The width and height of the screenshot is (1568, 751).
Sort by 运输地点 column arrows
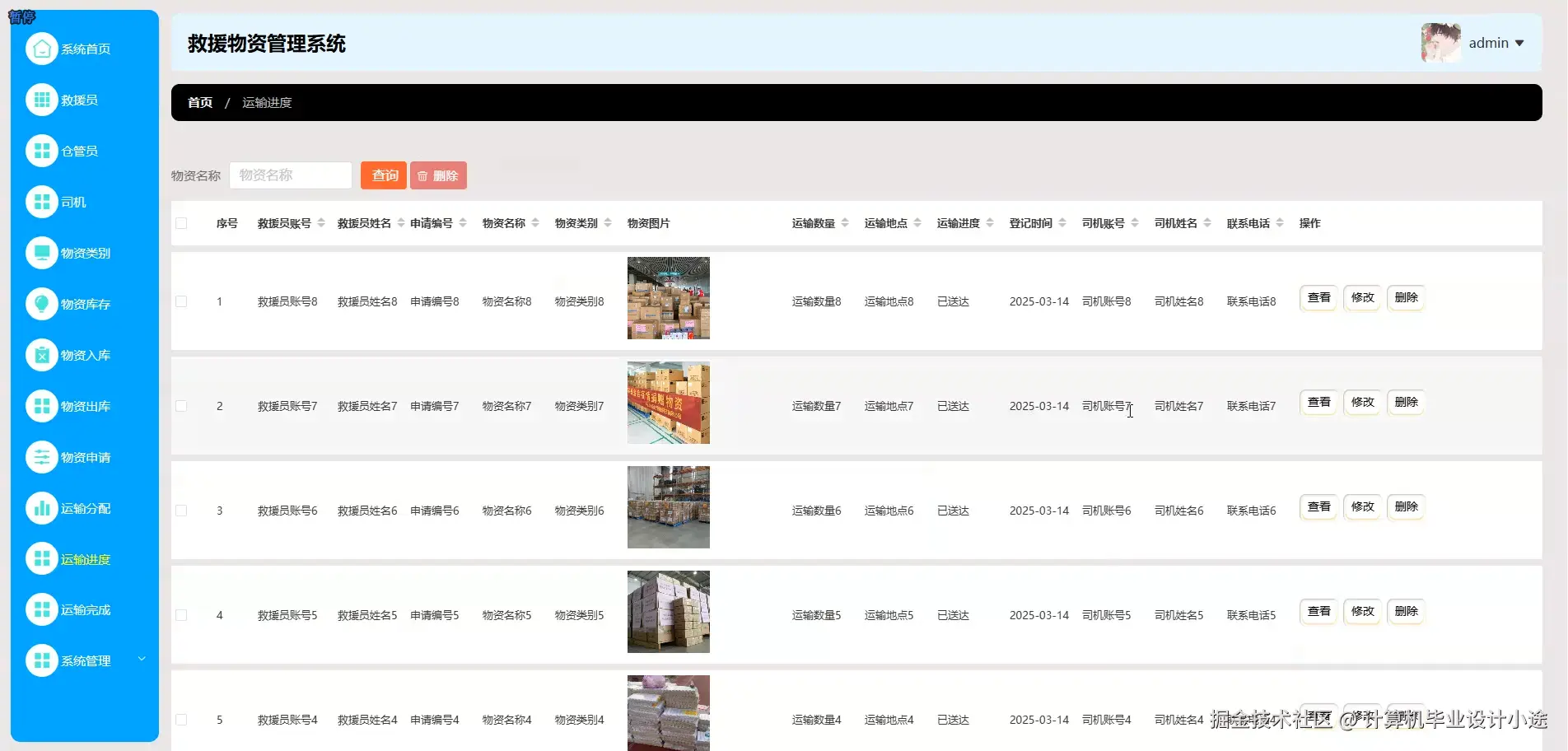(917, 223)
